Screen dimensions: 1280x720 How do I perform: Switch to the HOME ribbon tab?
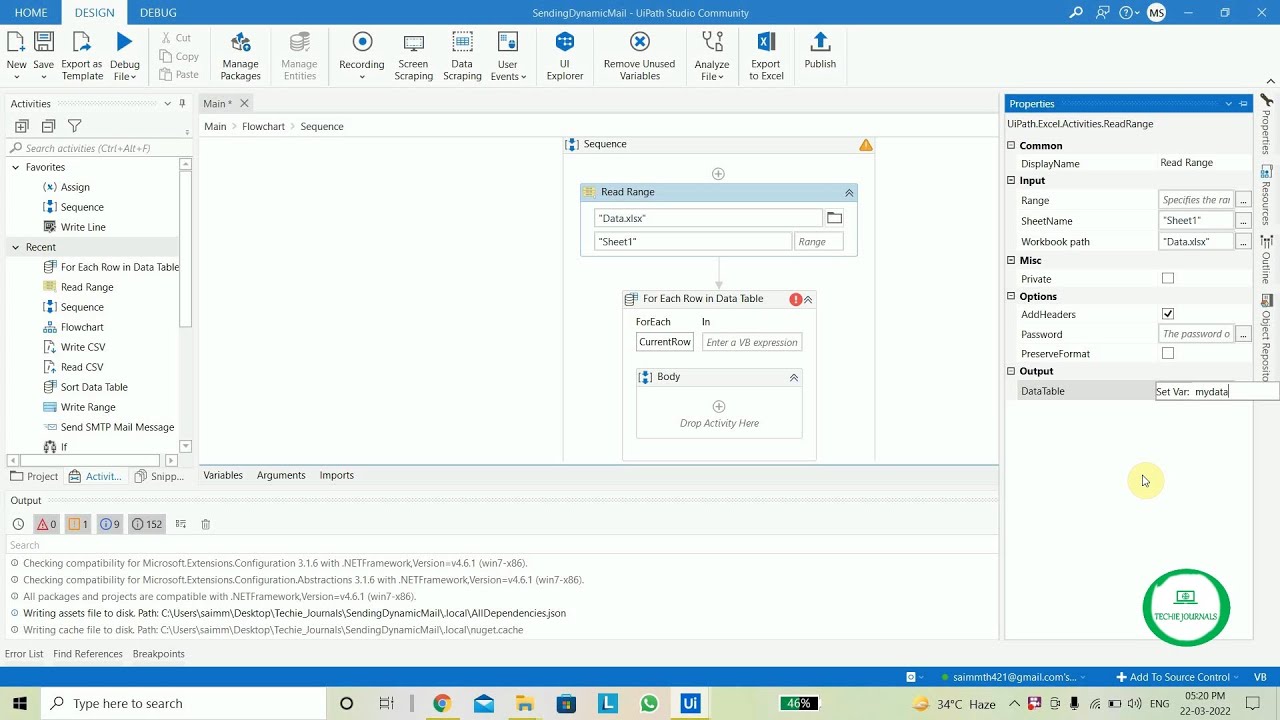31,12
